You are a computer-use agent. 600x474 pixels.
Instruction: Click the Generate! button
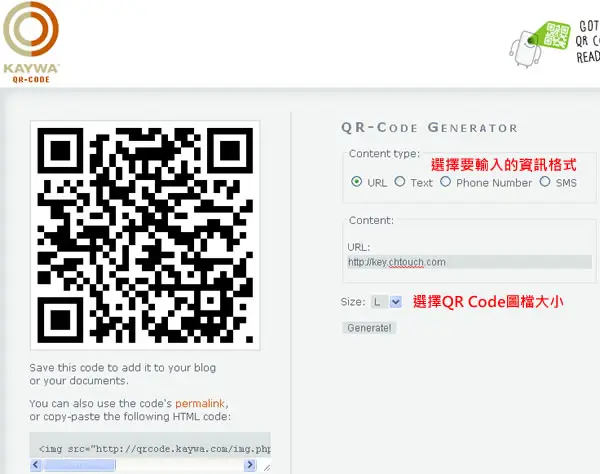click(x=369, y=328)
